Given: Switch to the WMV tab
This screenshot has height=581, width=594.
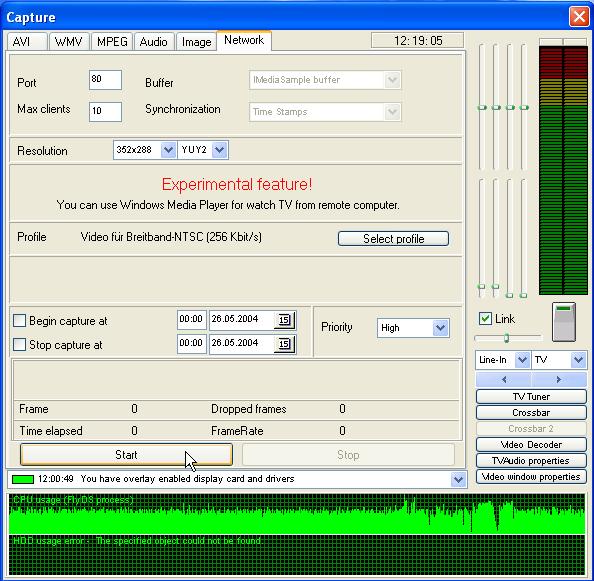Looking at the screenshot, I should pyautogui.click(x=69, y=41).
